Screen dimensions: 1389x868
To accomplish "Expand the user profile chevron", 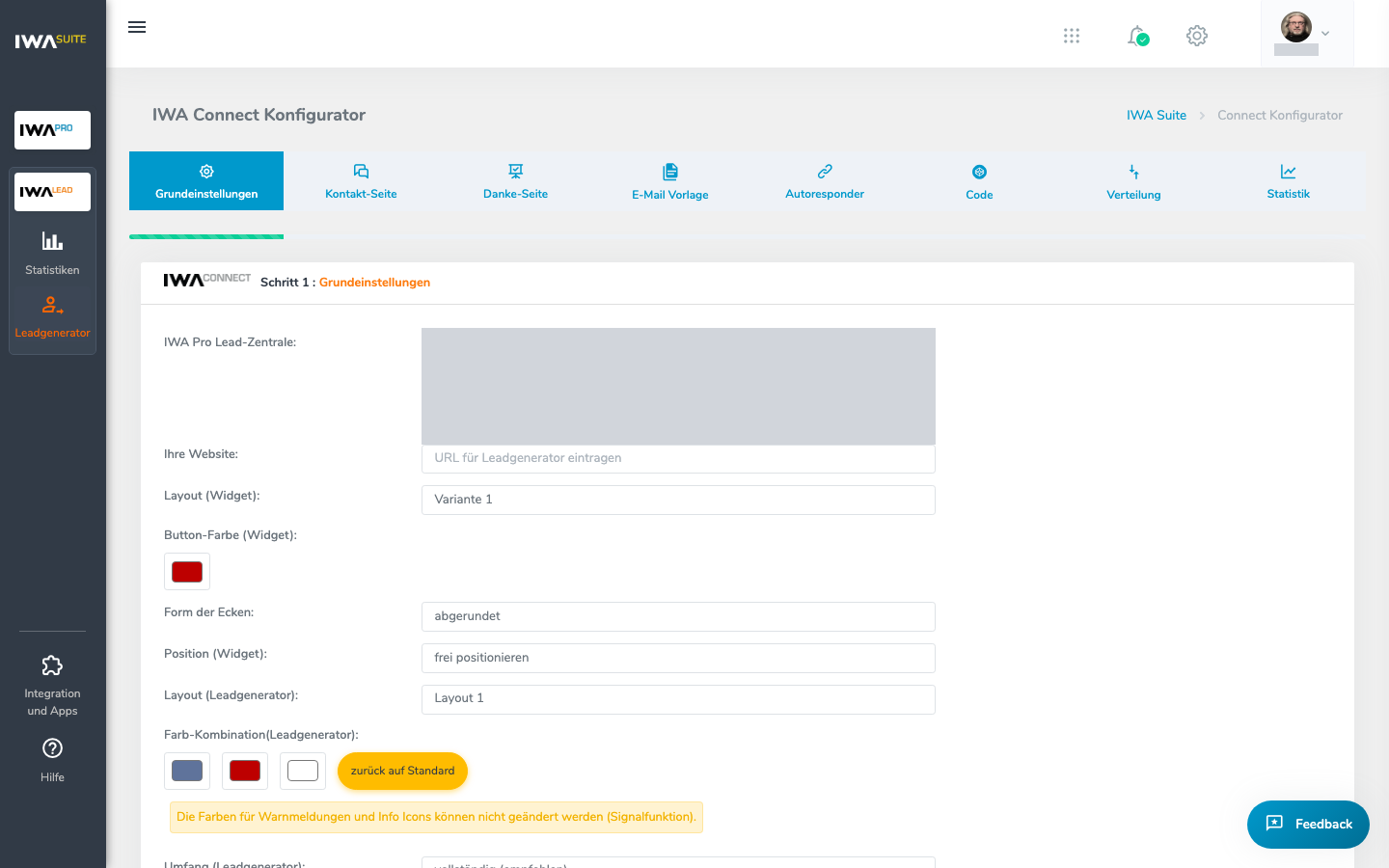I will (1325, 34).
